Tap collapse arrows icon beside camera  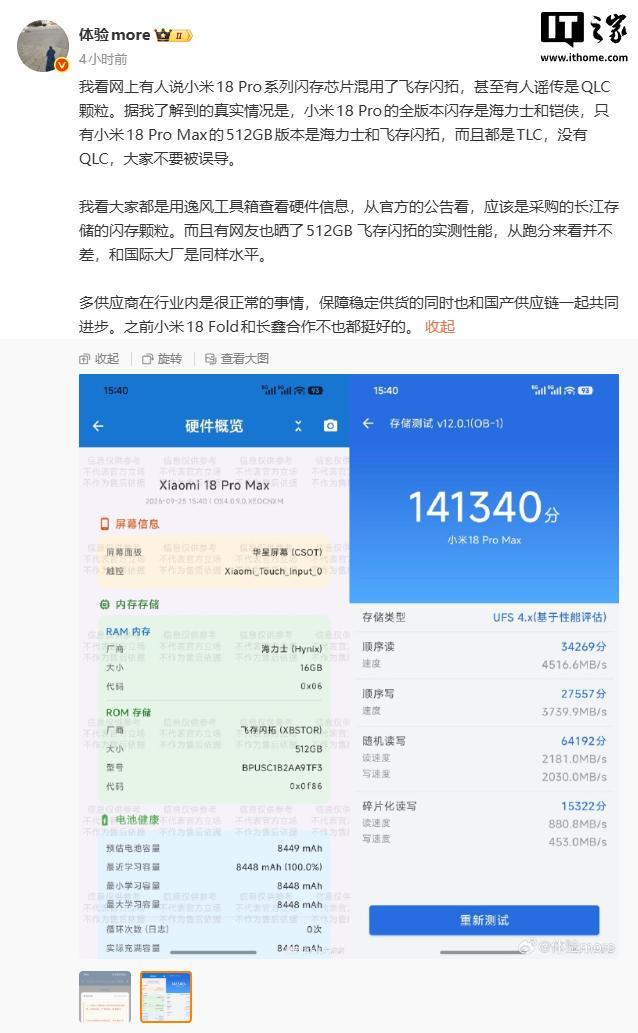coord(298,426)
